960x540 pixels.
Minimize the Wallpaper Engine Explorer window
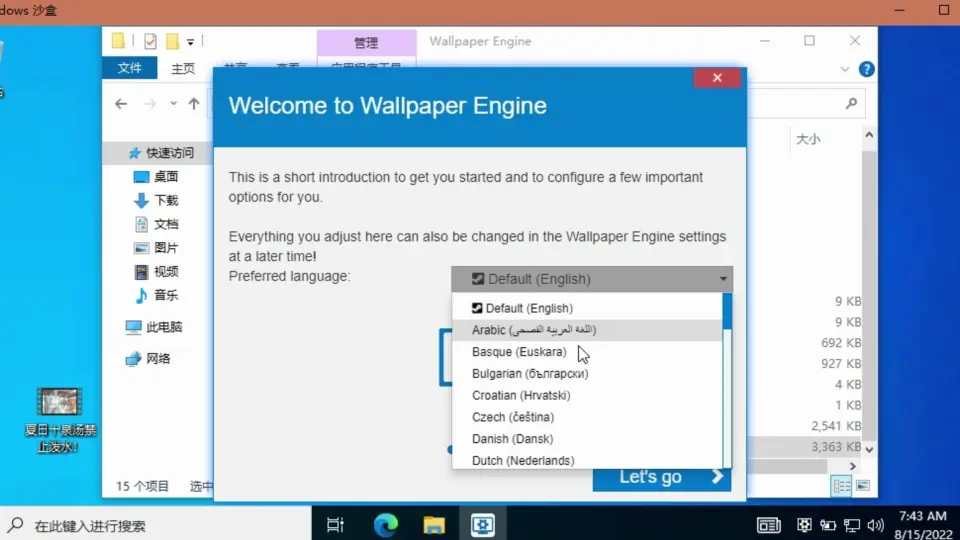[765, 41]
